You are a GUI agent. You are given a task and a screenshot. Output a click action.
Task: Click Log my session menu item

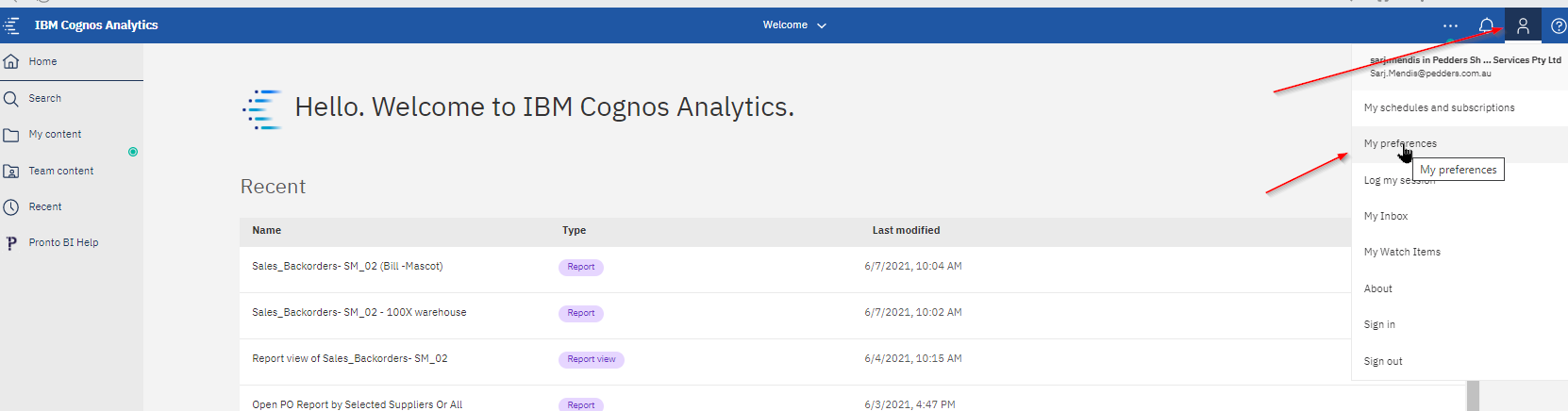1460,180
